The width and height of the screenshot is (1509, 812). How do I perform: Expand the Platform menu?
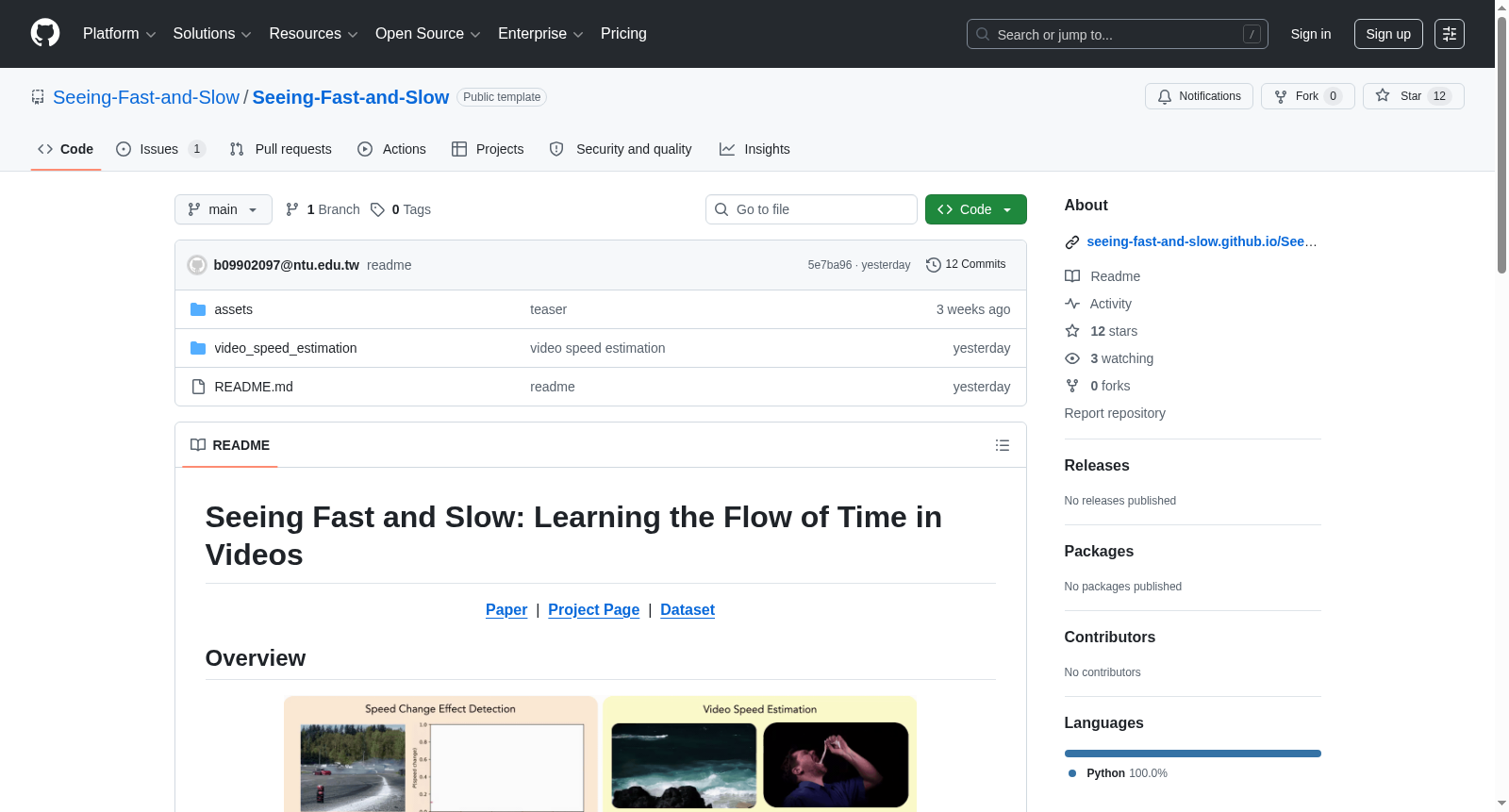coord(119,34)
